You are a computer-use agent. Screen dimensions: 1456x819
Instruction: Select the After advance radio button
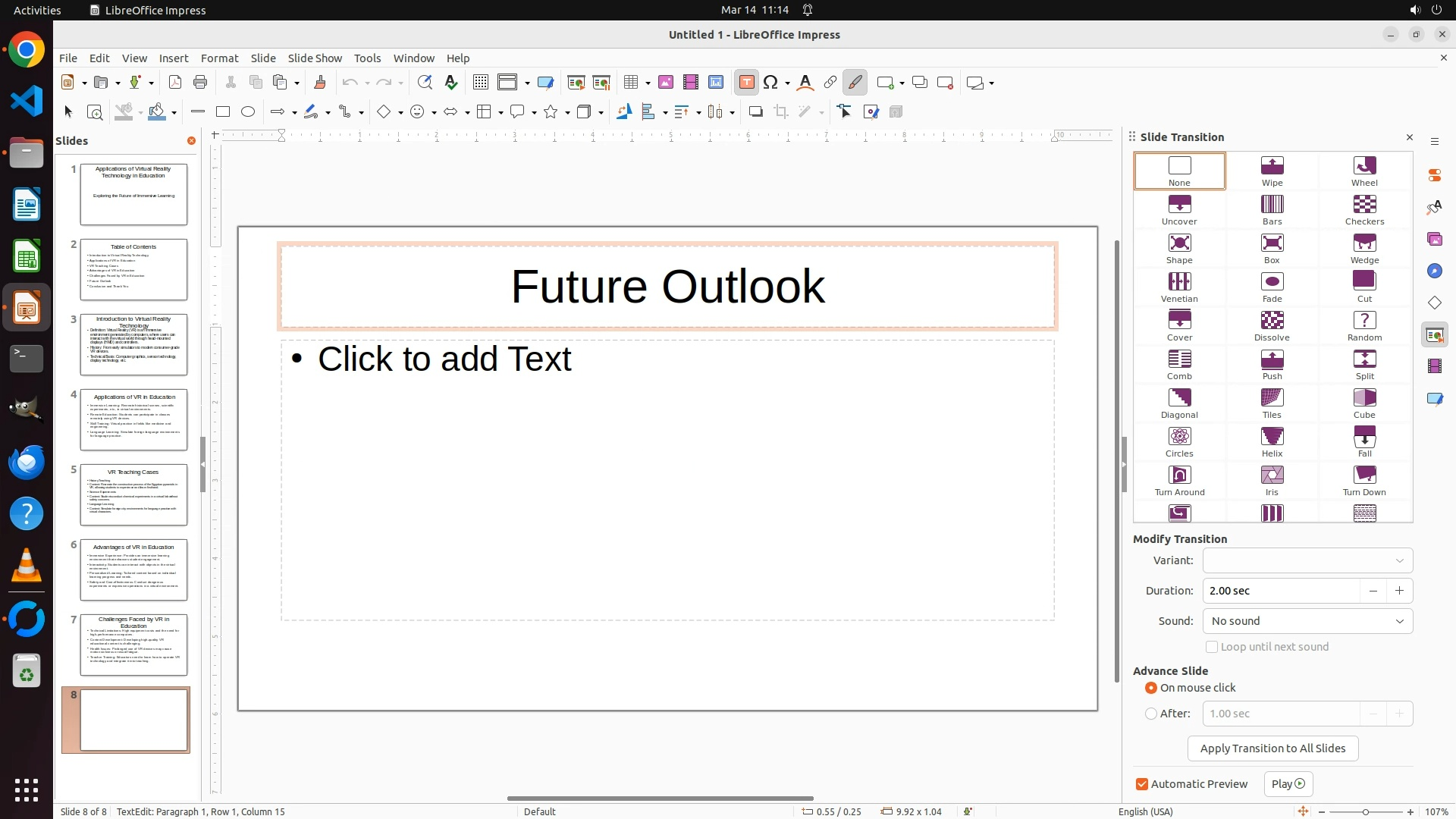click(x=1151, y=714)
